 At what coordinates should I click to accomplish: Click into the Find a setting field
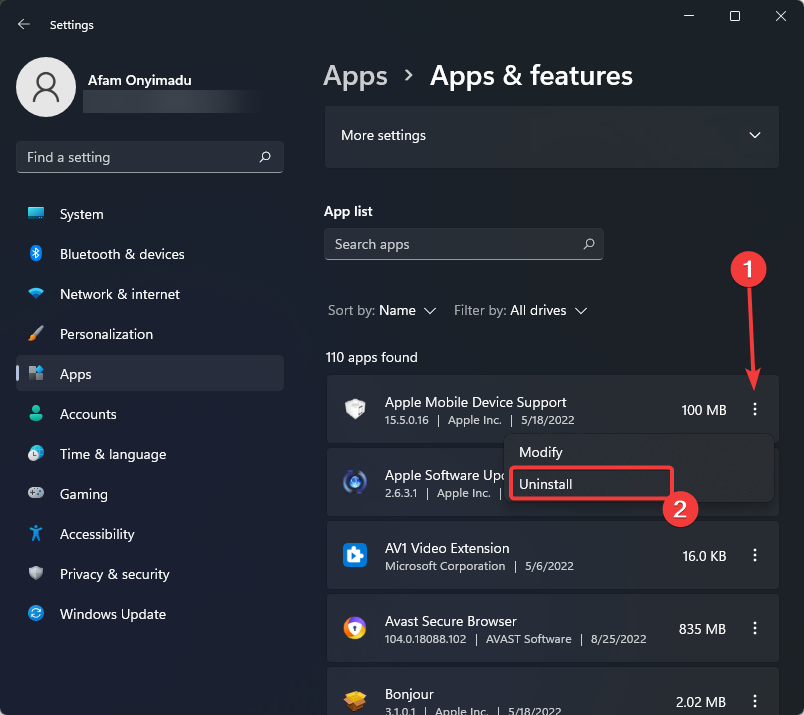(150, 157)
